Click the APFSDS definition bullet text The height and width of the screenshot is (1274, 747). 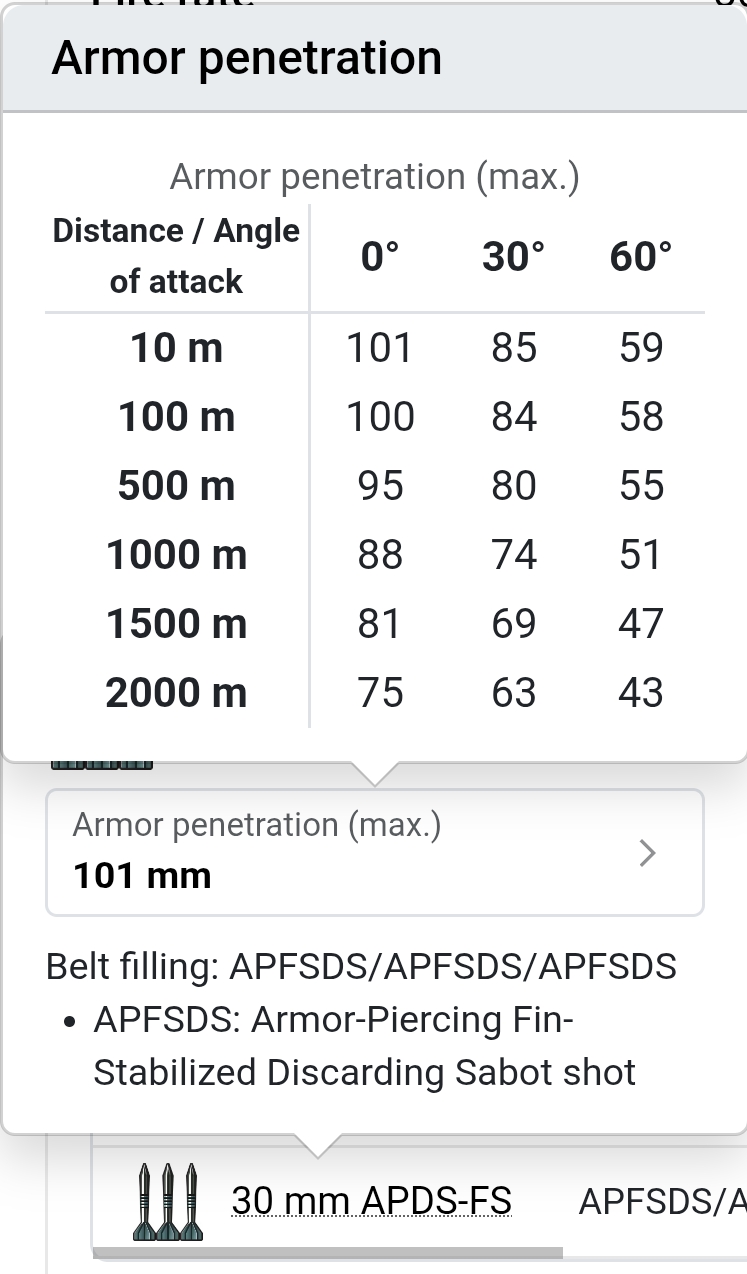[364, 1046]
